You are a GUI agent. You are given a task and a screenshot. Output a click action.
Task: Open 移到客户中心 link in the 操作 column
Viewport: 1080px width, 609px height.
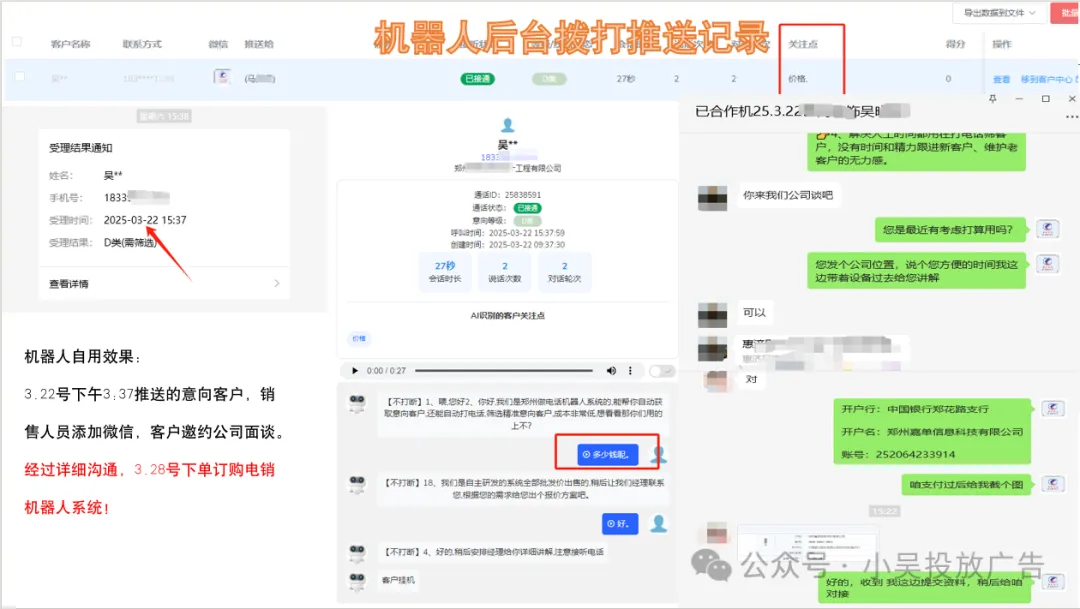point(1047,77)
